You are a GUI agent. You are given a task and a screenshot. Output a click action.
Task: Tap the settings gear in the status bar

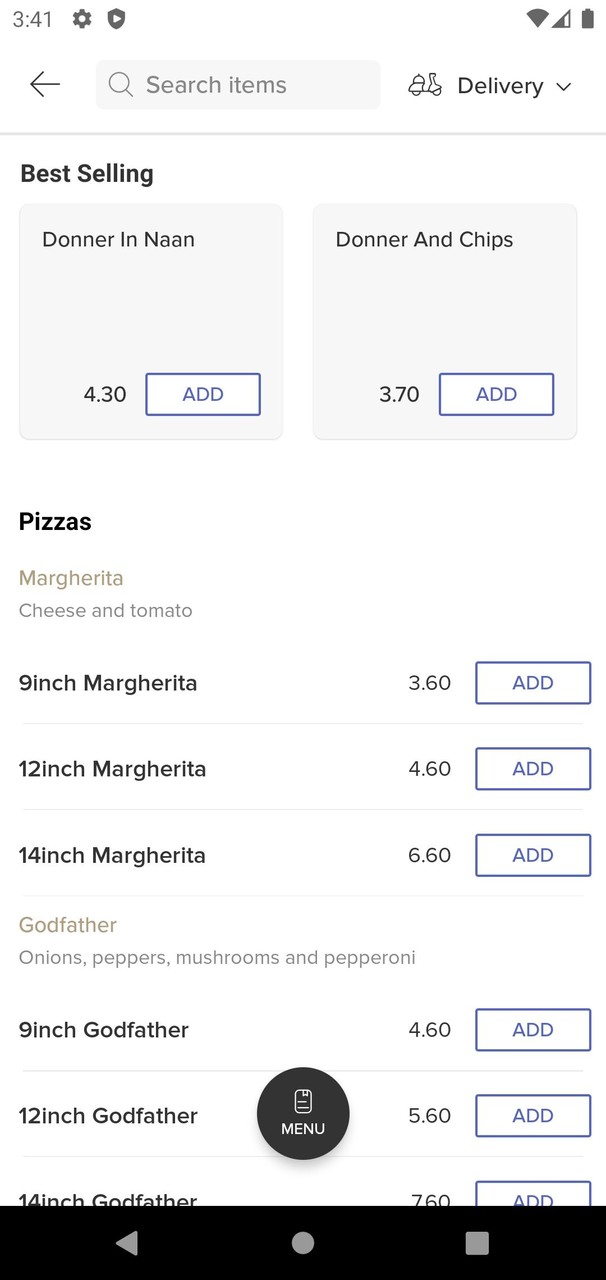tap(81, 18)
